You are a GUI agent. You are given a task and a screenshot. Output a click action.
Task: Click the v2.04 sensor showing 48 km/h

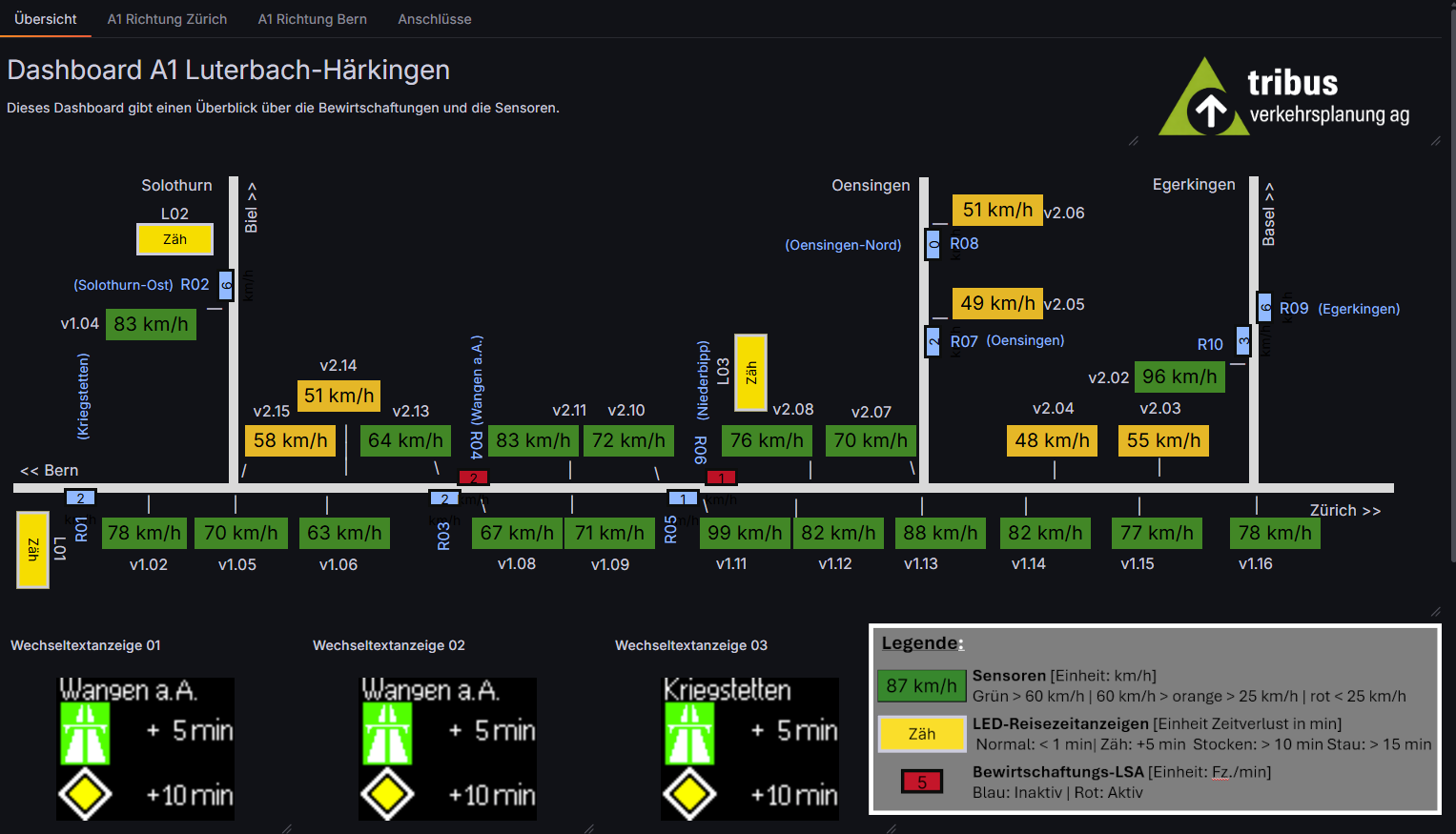[1053, 440]
